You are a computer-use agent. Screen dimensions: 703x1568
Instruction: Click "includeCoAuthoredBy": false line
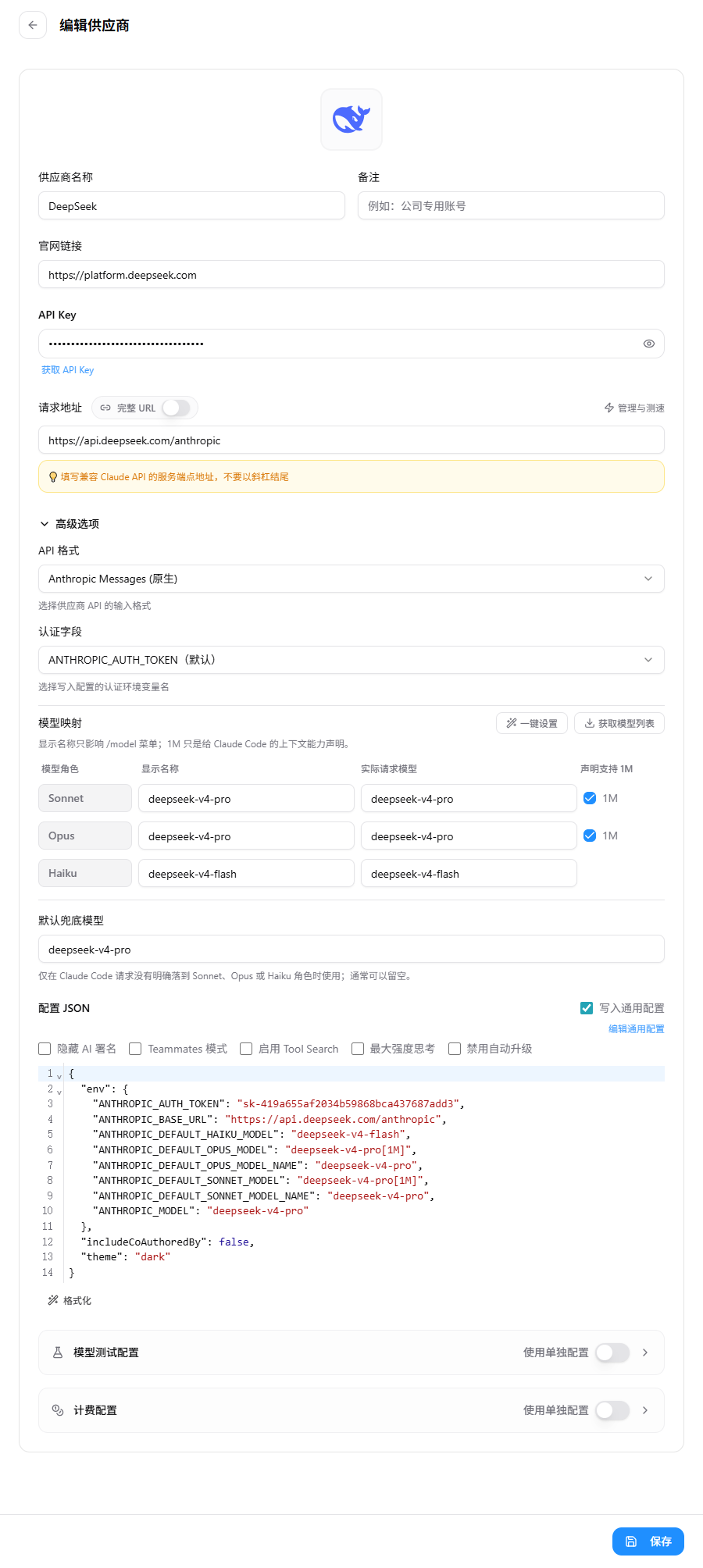tap(167, 1242)
